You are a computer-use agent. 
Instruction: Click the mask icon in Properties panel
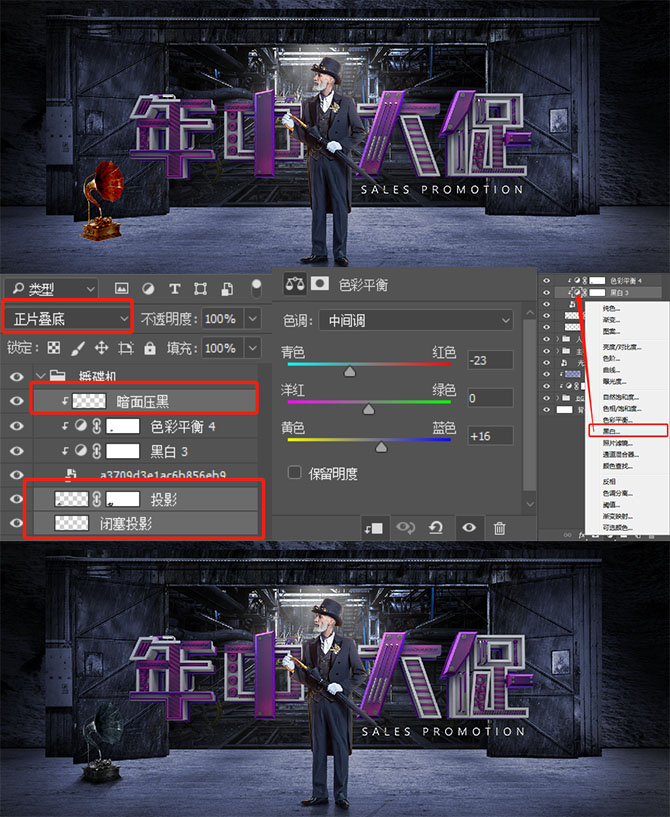(x=320, y=283)
